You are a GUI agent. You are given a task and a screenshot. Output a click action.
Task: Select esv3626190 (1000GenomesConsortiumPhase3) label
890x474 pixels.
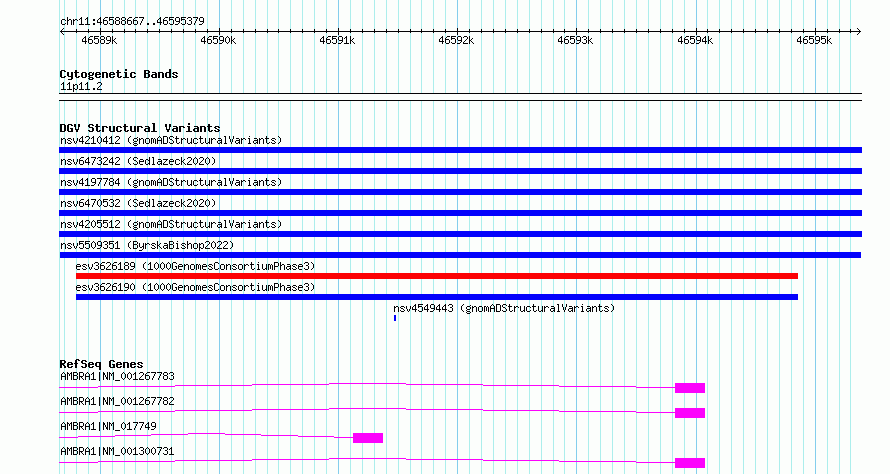pos(195,287)
